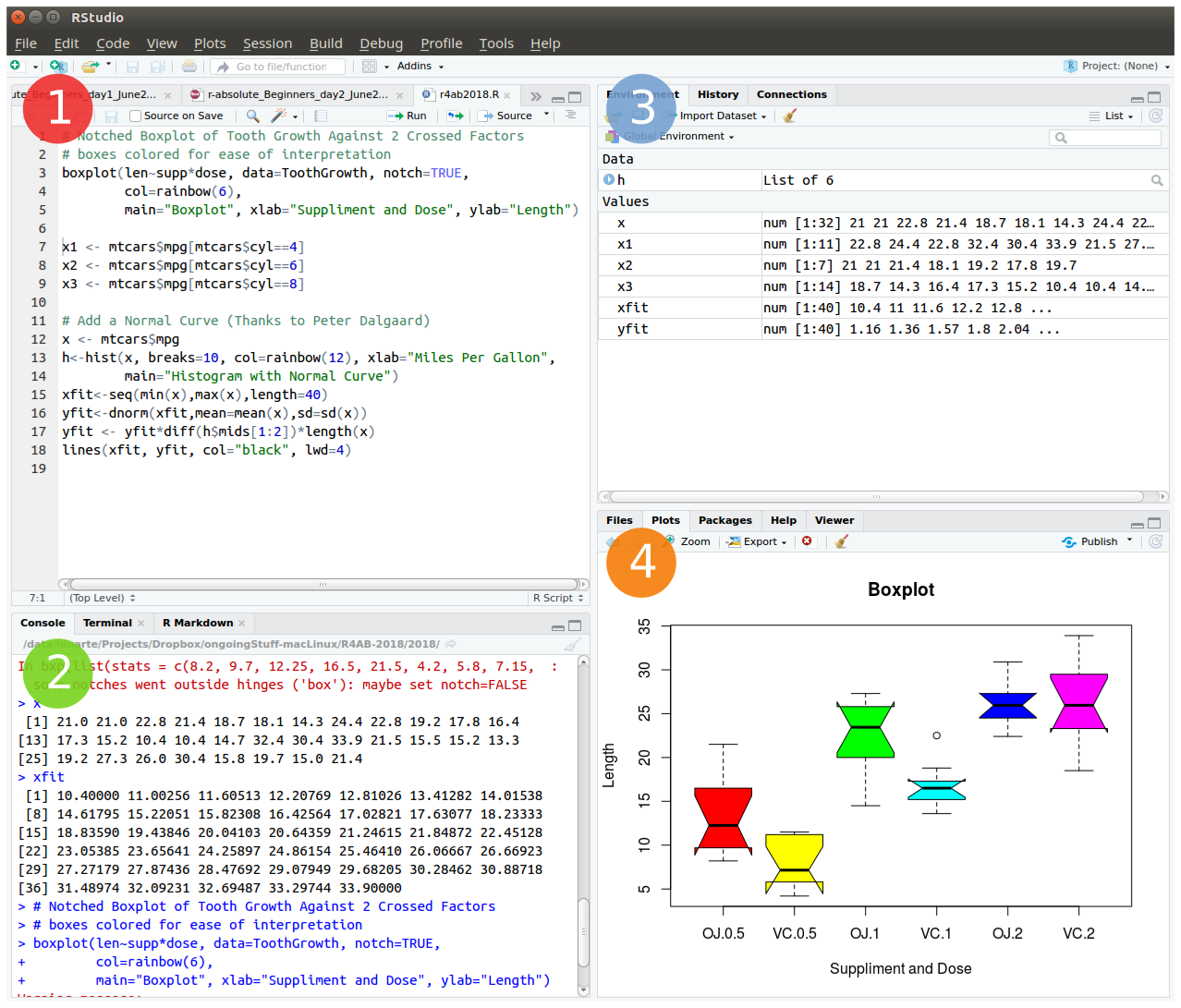Toggle the Source on Save checkbox

(136, 115)
